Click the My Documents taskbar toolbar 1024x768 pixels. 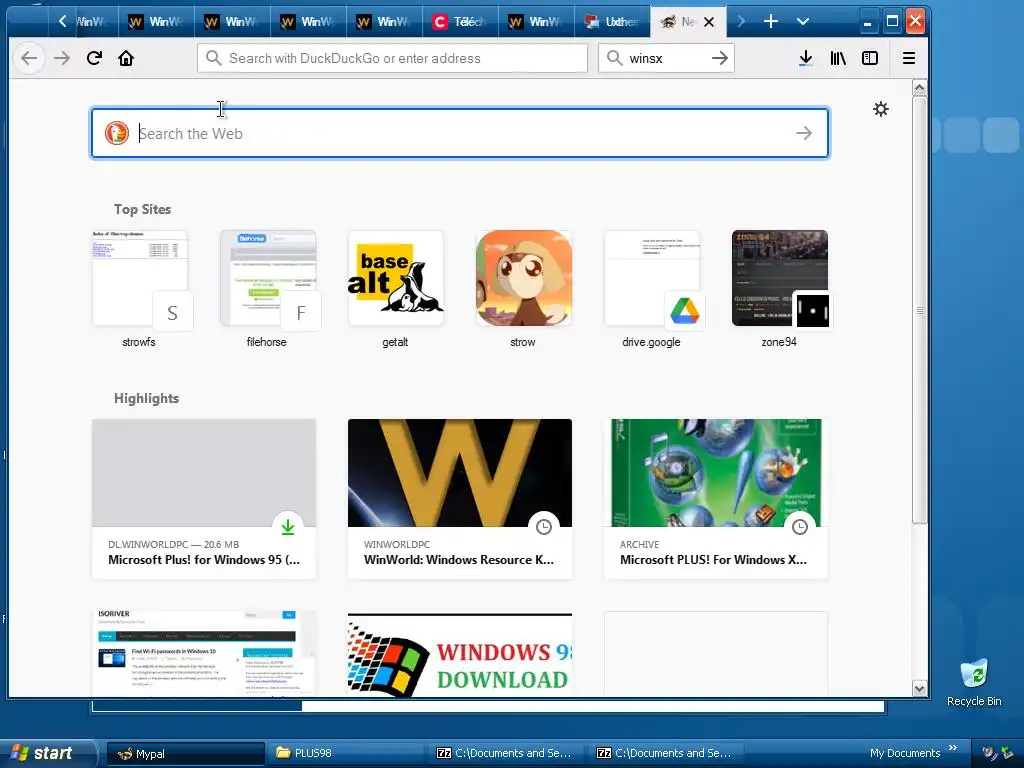[x=904, y=754]
